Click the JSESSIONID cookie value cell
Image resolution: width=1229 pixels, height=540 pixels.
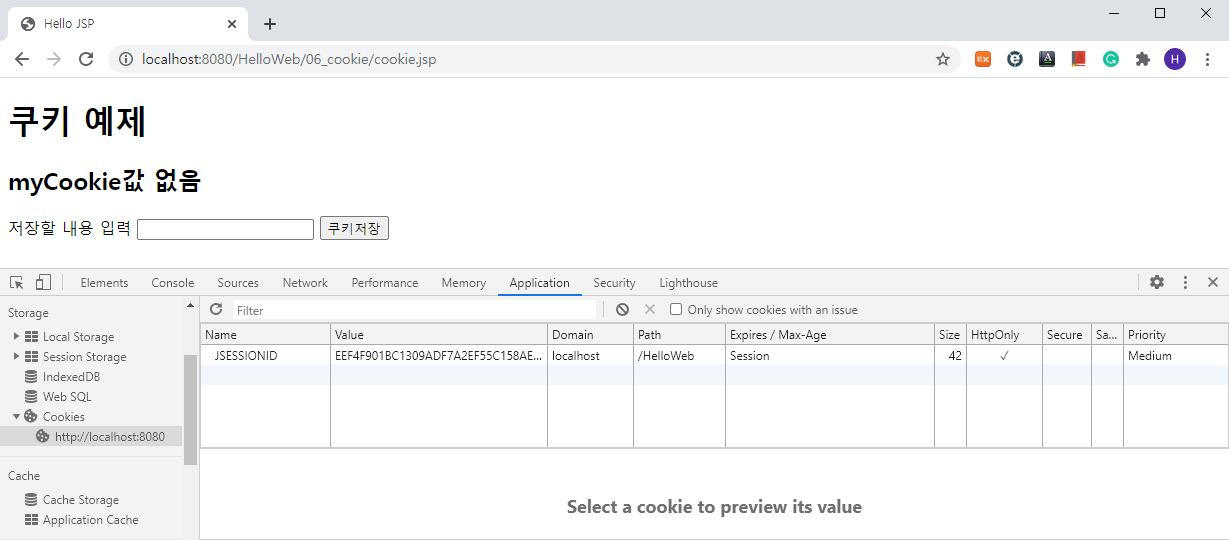tap(439, 356)
